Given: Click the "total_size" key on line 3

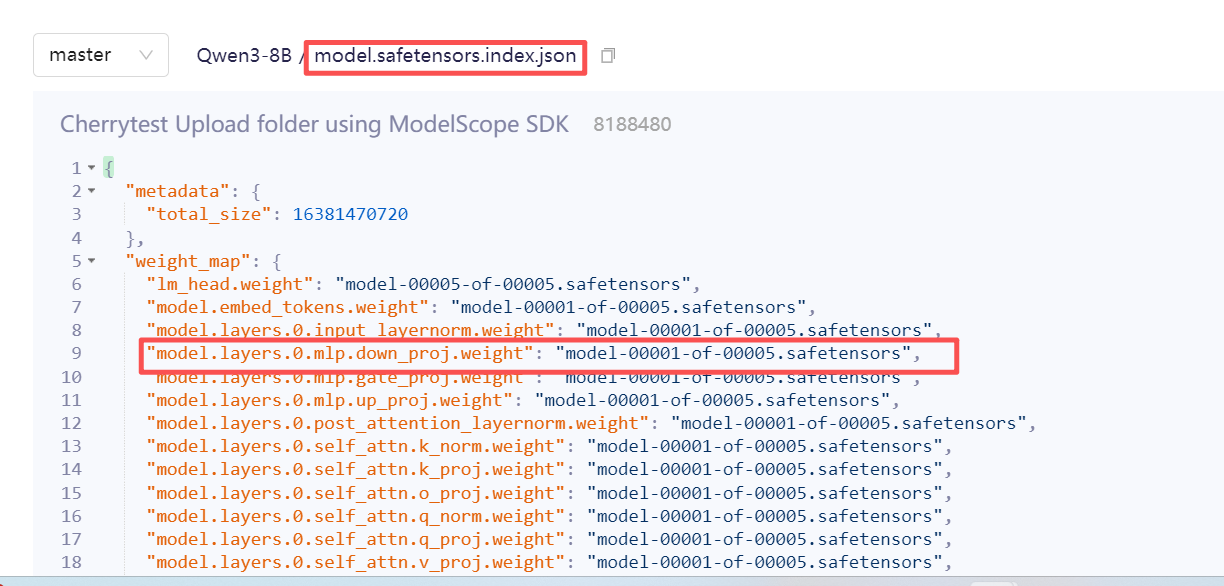Looking at the screenshot, I should tap(210, 214).
